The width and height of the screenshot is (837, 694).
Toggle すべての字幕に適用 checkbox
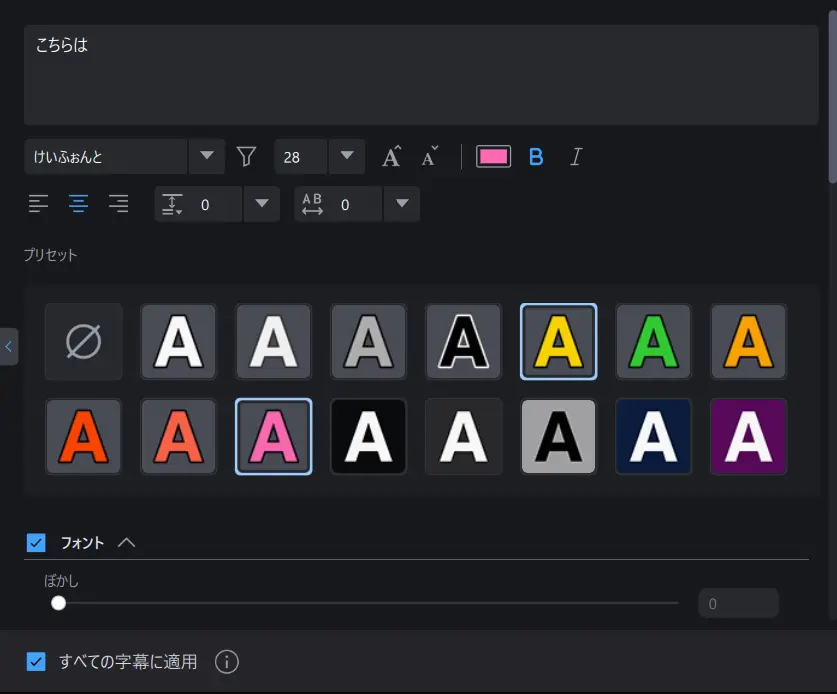36,661
